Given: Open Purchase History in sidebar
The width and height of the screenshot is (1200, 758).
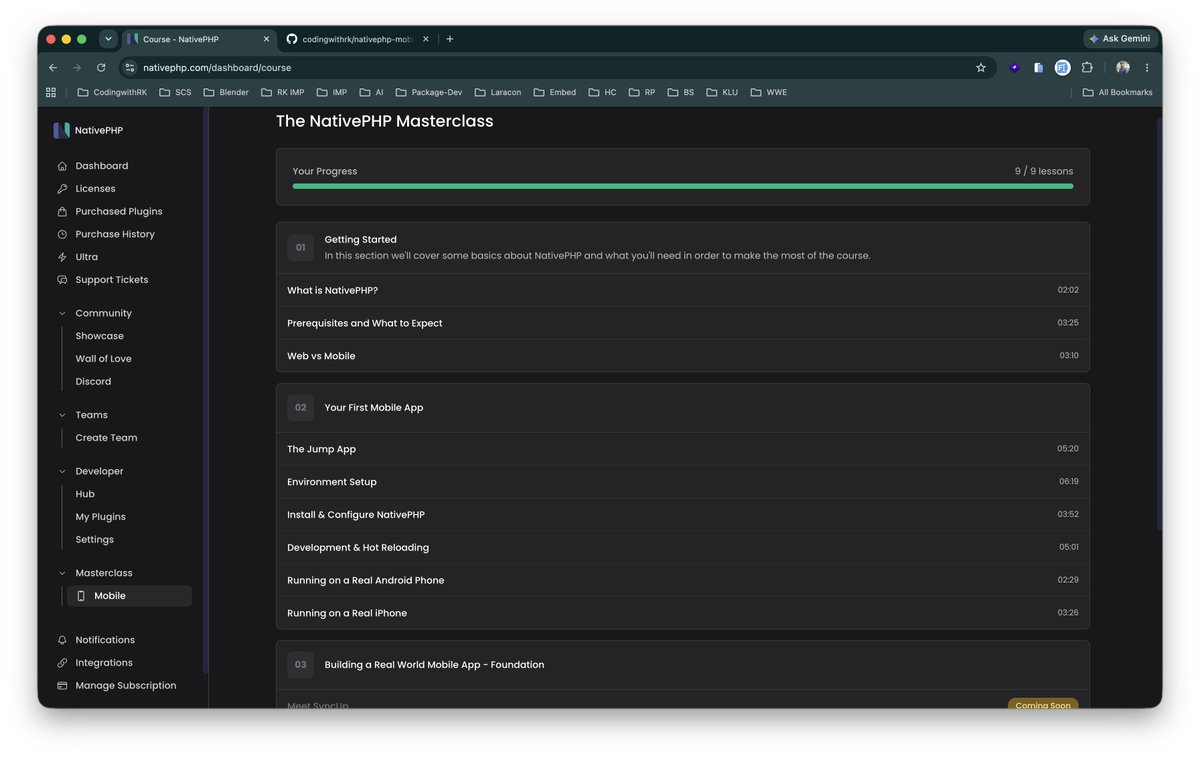Looking at the screenshot, I should pyautogui.click(x=114, y=234).
